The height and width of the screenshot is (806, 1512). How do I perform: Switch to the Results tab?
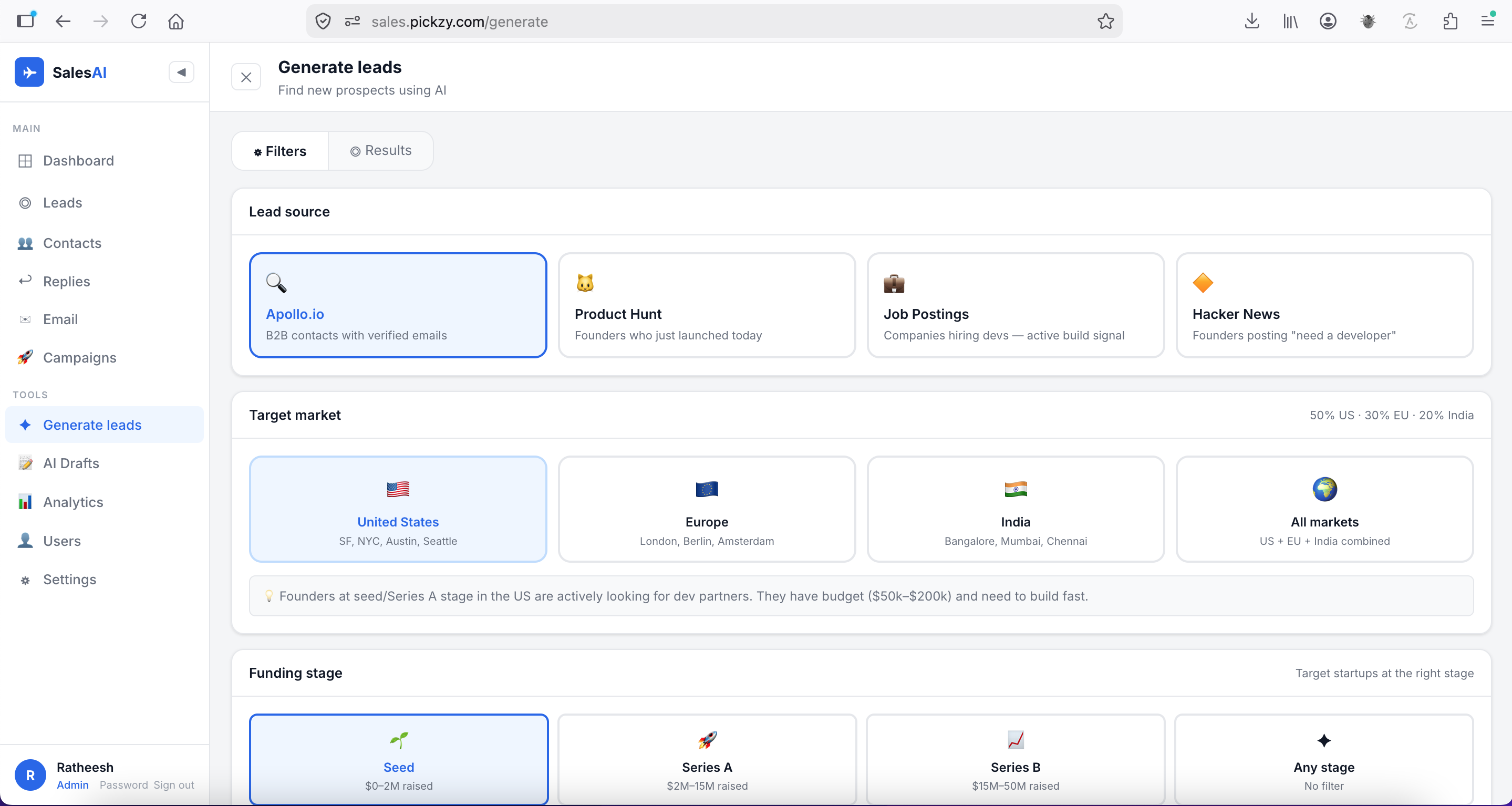pyautogui.click(x=381, y=151)
